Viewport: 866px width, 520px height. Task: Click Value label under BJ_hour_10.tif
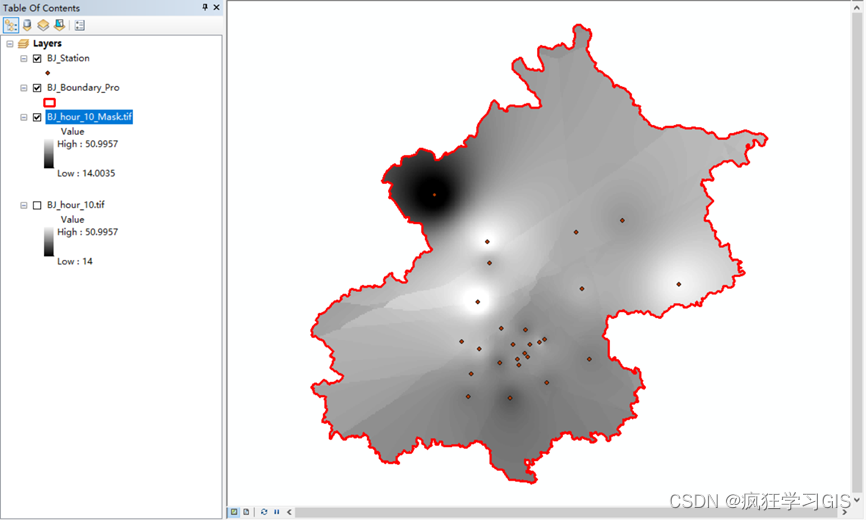point(72,220)
